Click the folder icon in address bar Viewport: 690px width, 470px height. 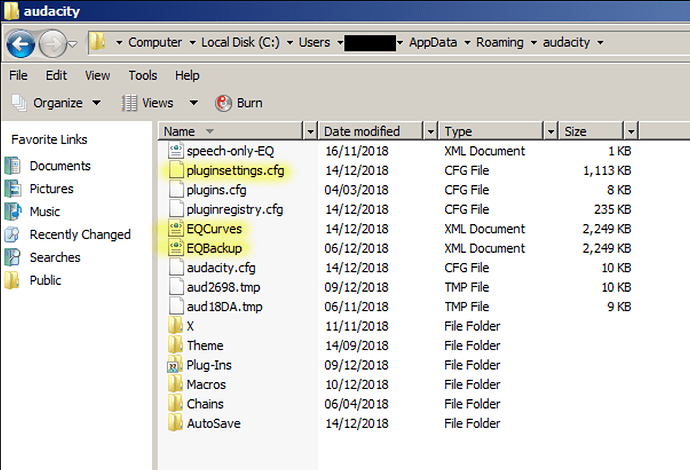(x=97, y=42)
